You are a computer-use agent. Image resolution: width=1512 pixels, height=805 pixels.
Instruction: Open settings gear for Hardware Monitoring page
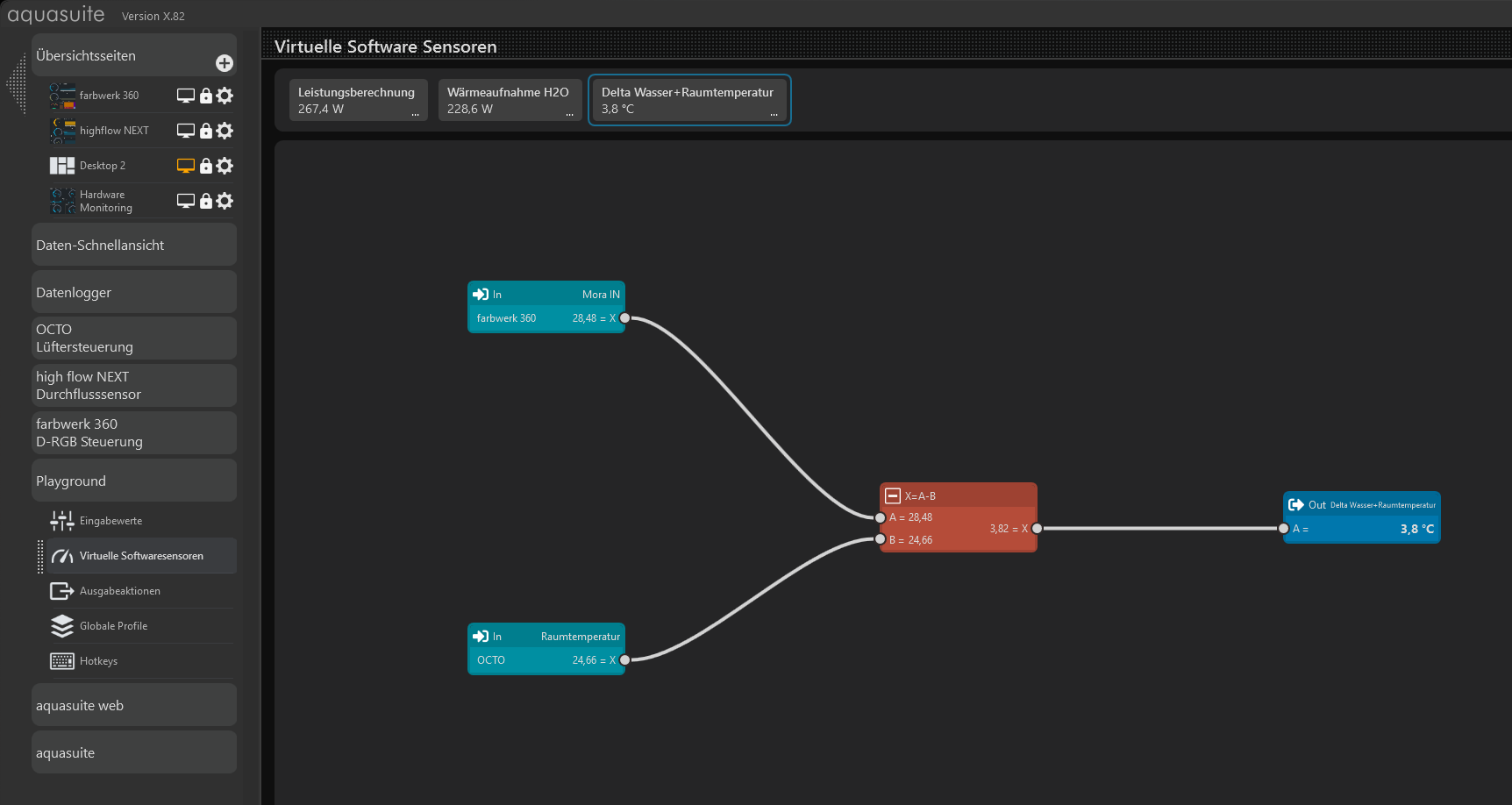click(x=225, y=201)
